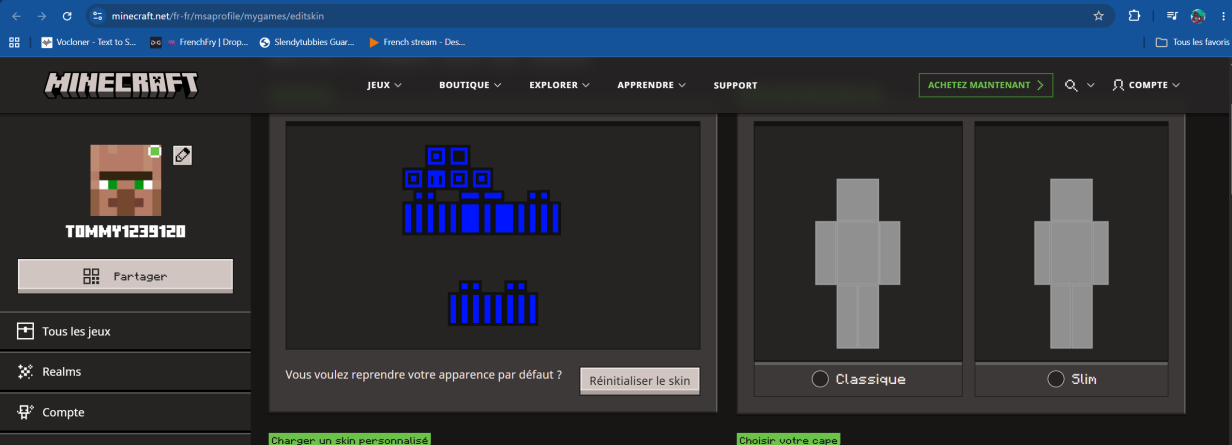Open the French stream bookmark
Viewport: 1232px width, 445px height.
pos(416,42)
